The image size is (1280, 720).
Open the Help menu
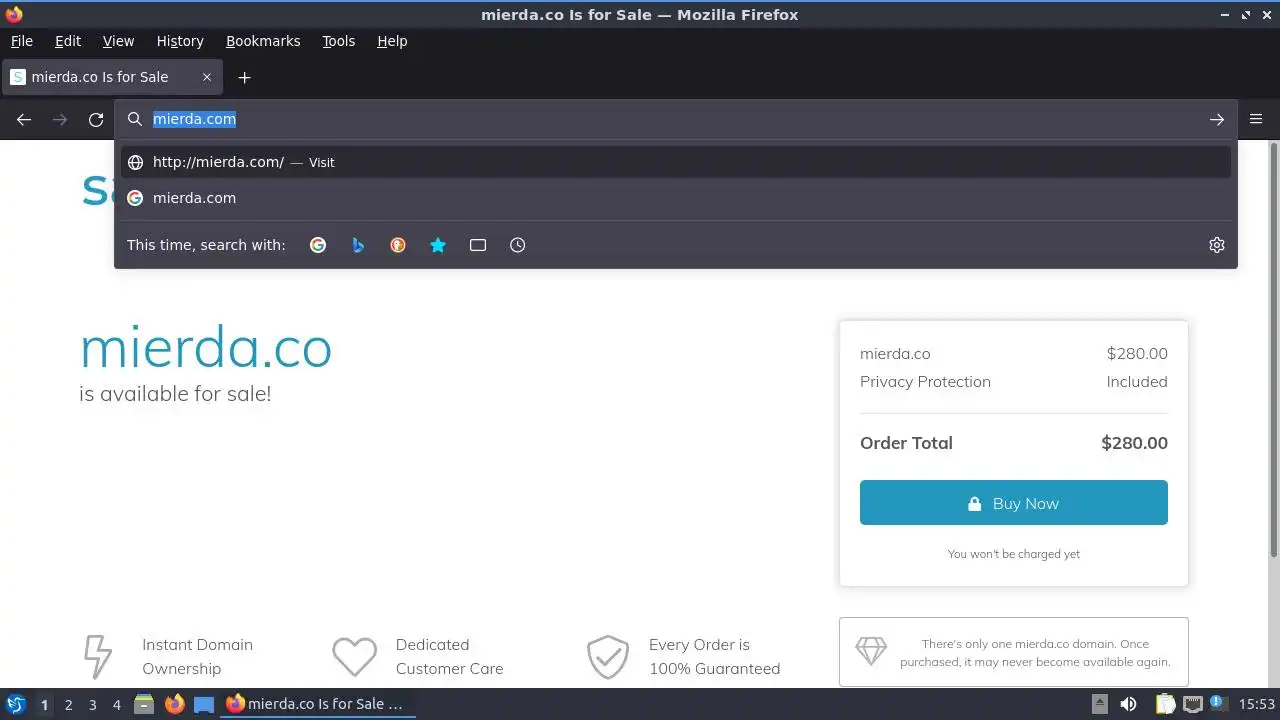point(392,41)
